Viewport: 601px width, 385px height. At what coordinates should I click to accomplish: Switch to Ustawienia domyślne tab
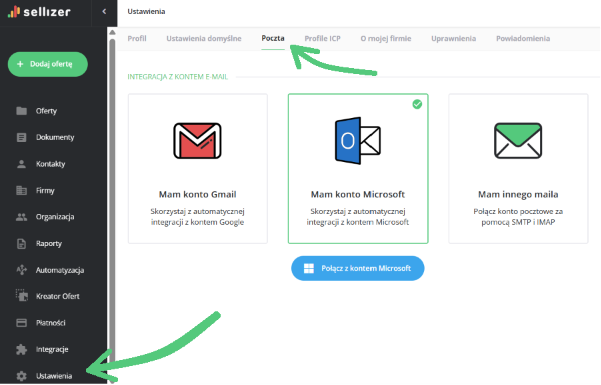point(204,38)
